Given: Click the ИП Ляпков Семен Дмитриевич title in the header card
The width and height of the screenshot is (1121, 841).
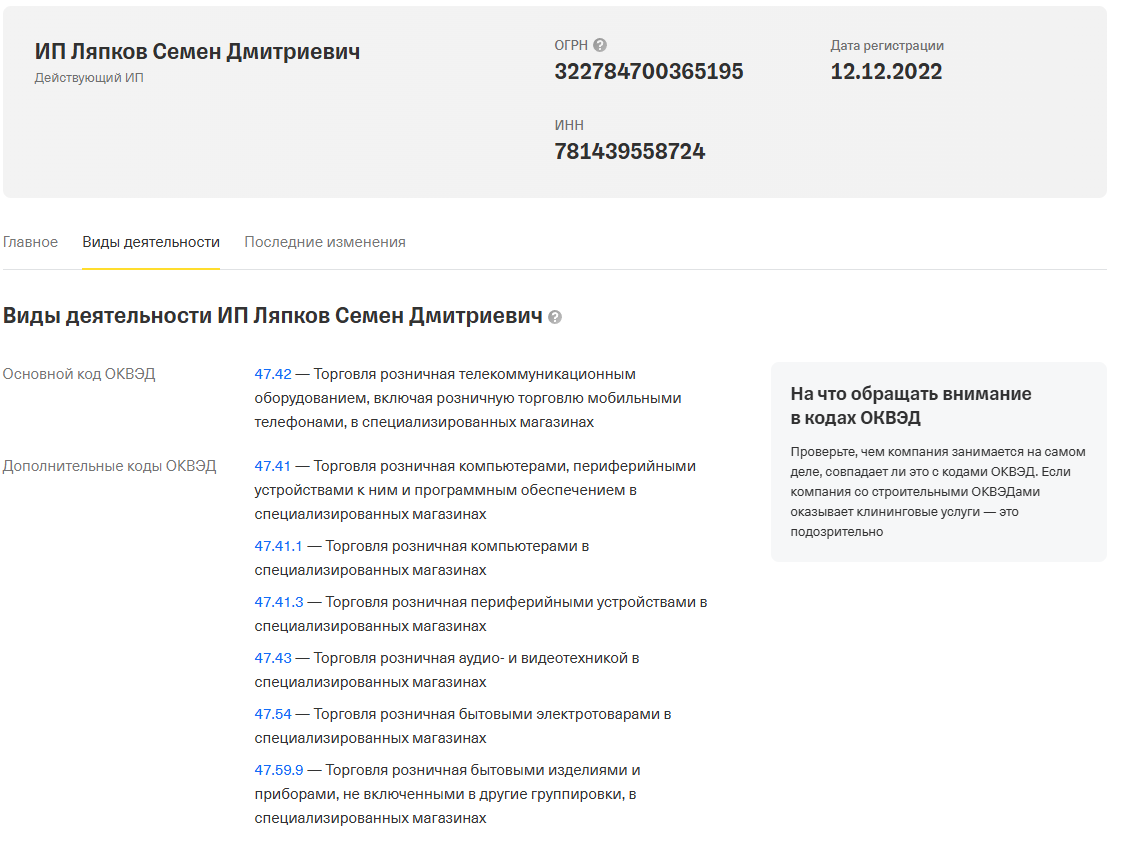Looking at the screenshot, I should [x=197, y=52].
